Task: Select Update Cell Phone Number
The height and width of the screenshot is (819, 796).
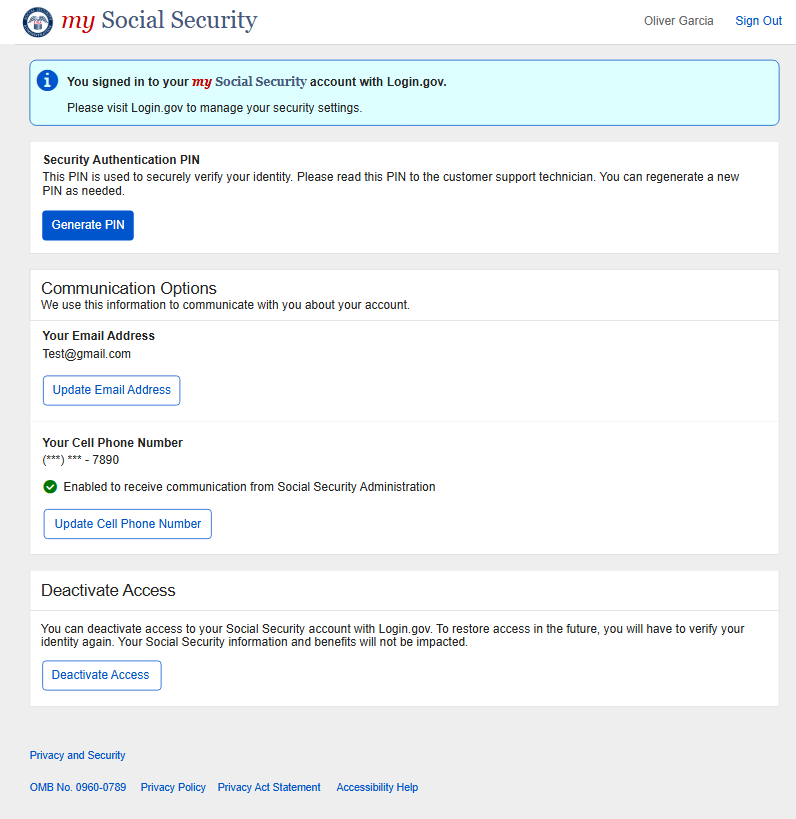Action: coord(128,524)
